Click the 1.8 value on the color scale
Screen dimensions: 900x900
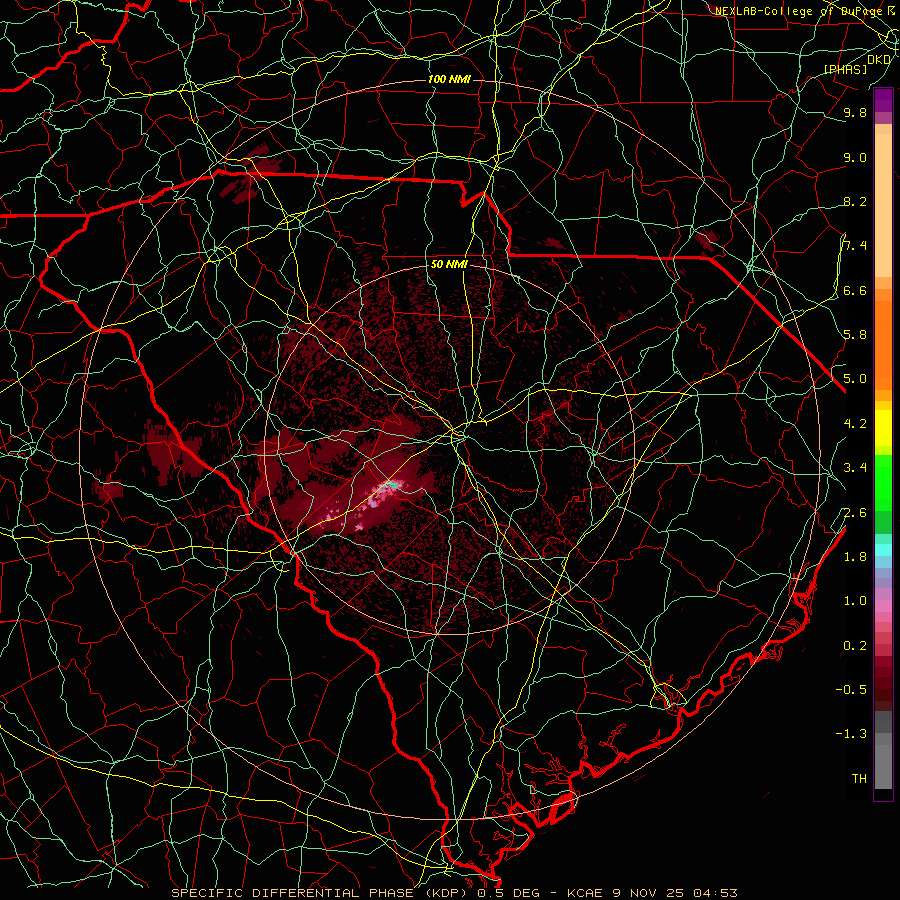click(855, 557)
